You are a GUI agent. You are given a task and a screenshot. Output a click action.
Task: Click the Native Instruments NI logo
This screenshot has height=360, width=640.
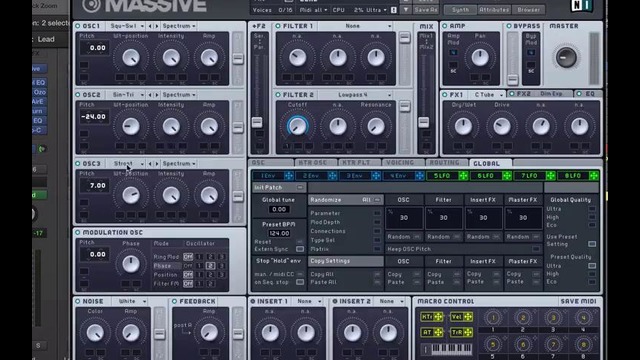[581, 5]
